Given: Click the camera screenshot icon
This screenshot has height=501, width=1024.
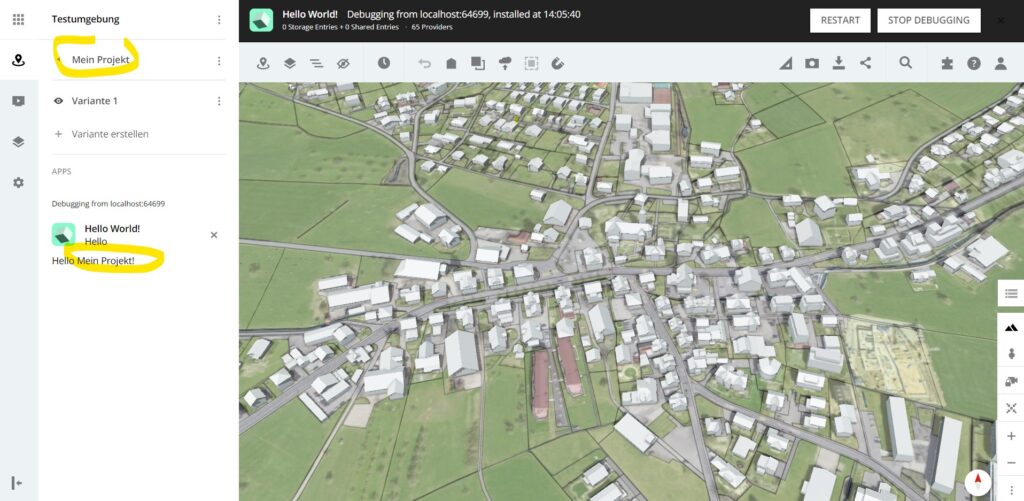Looking at the screenshot, I should coord(812,63).
